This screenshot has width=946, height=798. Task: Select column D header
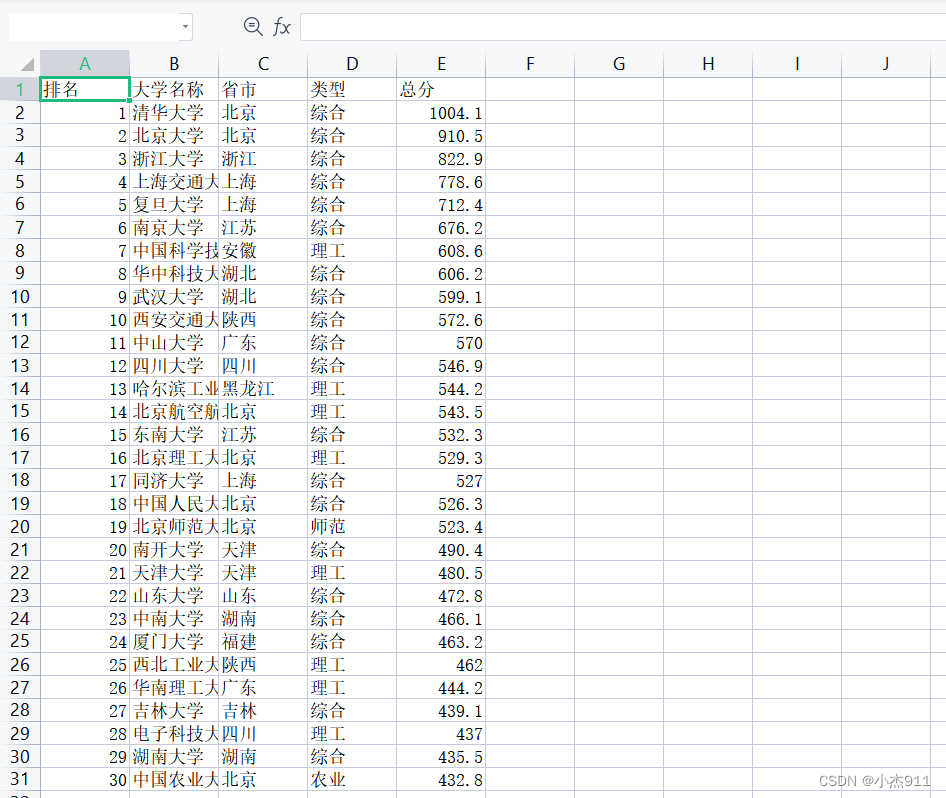coord(352,63)
